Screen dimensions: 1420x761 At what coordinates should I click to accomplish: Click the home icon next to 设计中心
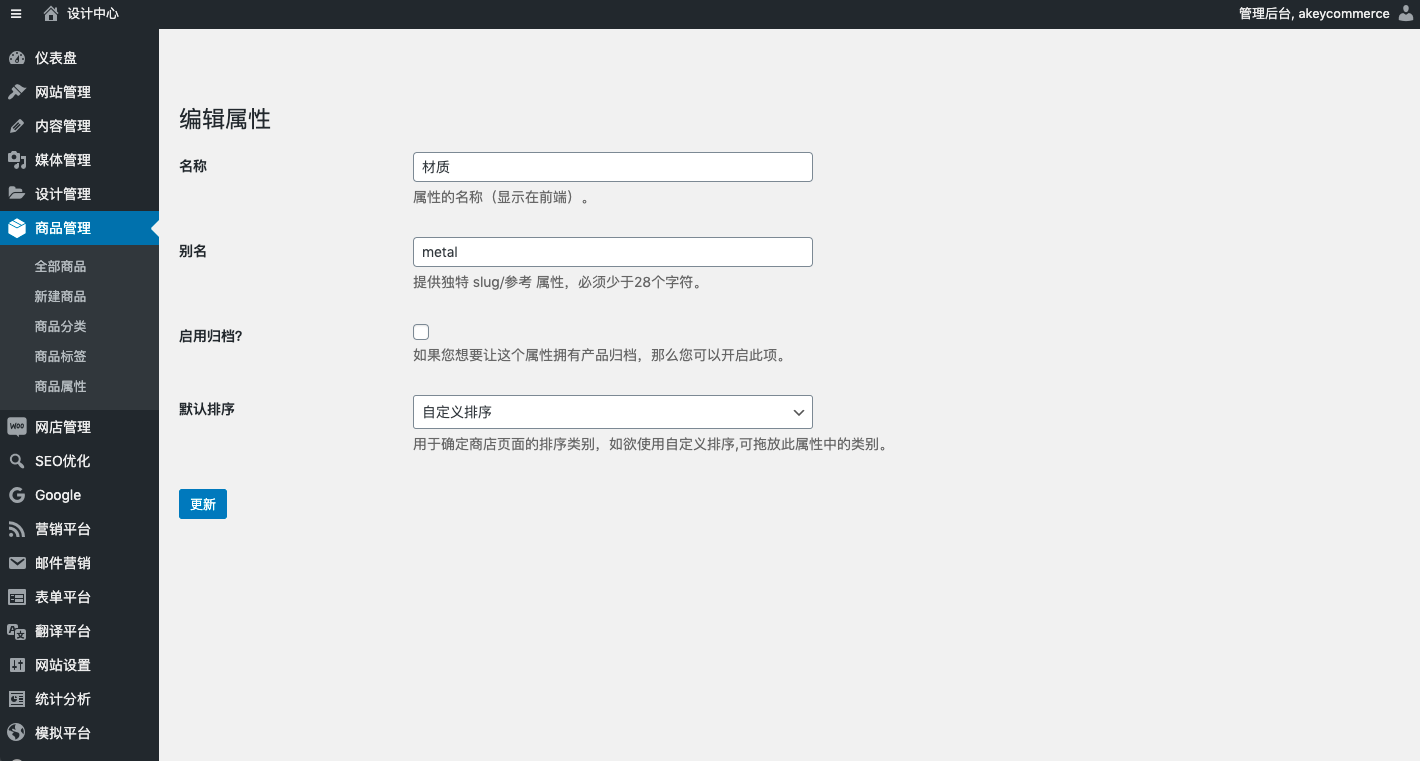51,14
